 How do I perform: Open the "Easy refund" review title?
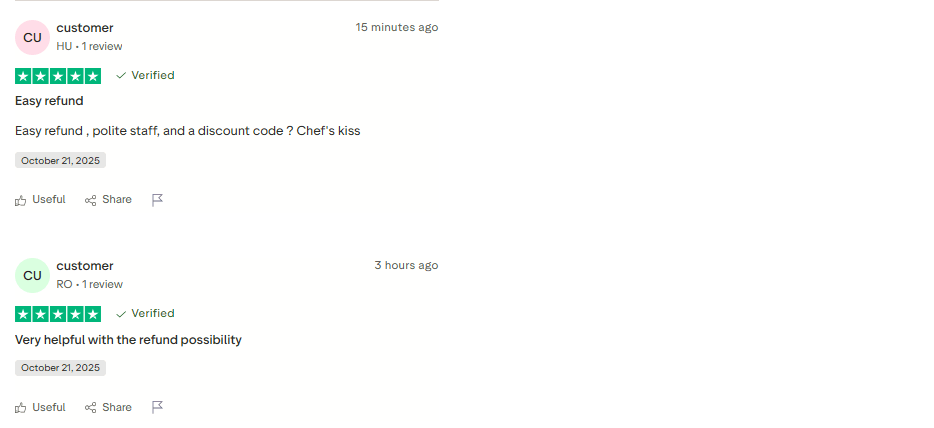point(49,101)
